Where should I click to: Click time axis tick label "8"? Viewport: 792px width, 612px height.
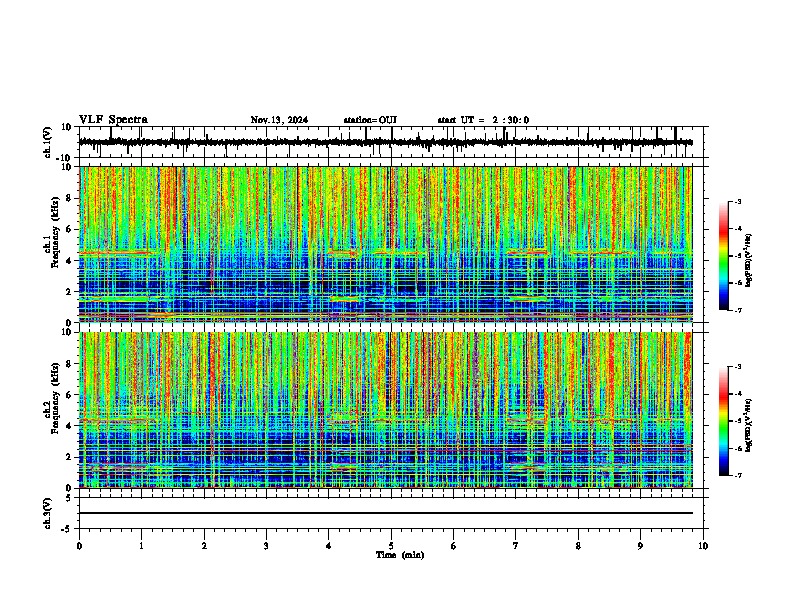coord(578,546)
